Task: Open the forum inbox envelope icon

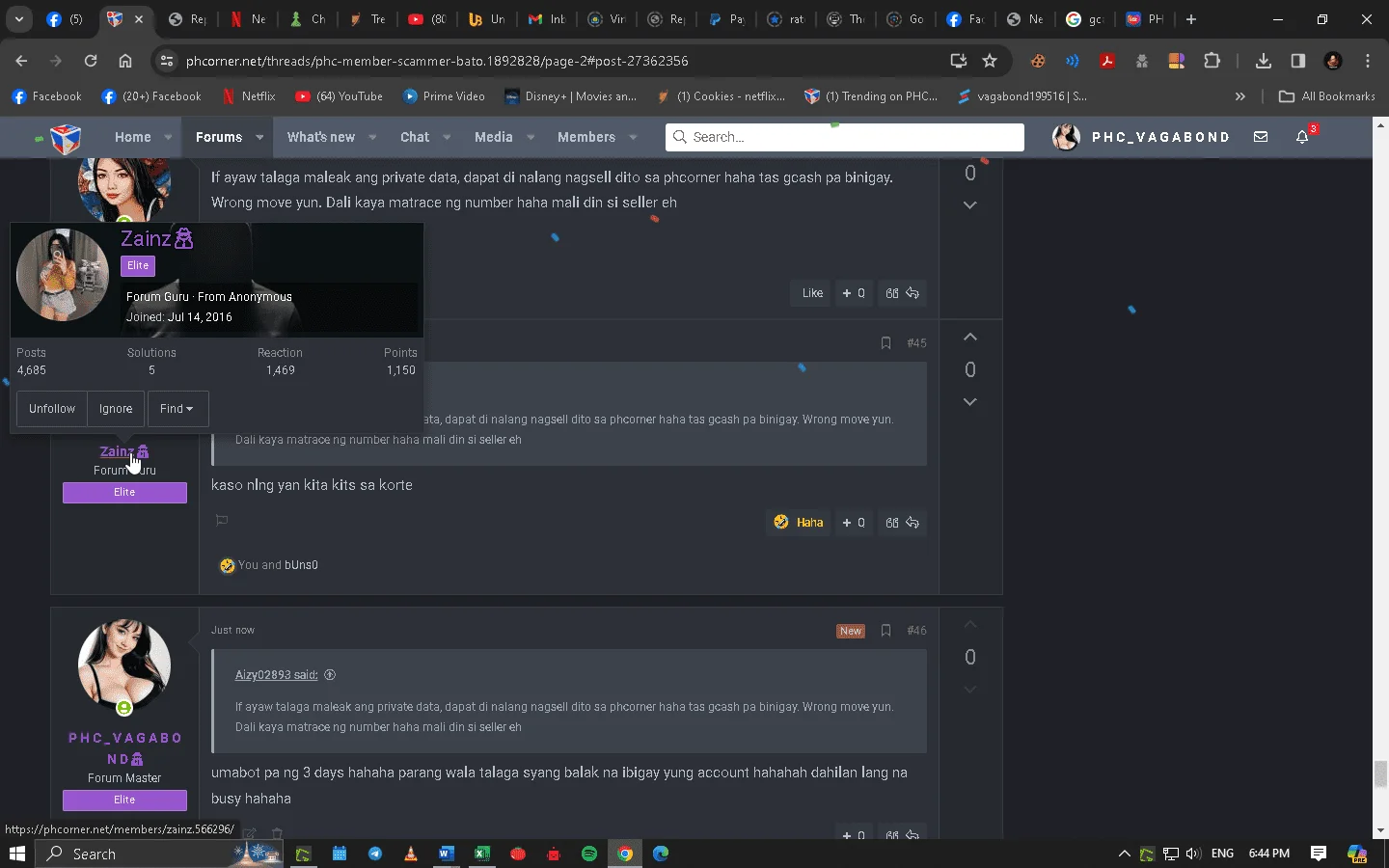Action: pos(1261,137)
